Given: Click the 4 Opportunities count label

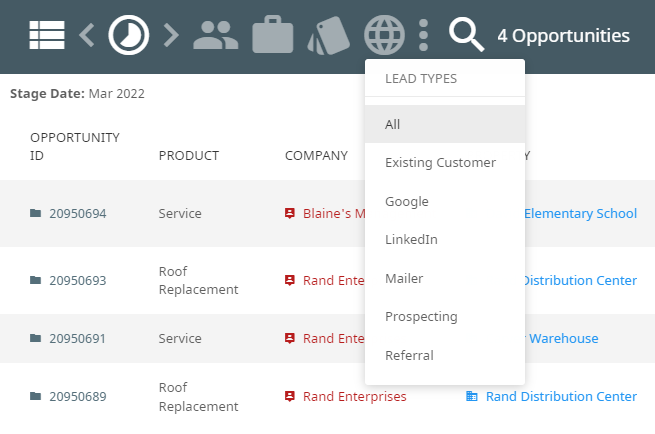Looking at the screenshot, I should click(564, 36).
